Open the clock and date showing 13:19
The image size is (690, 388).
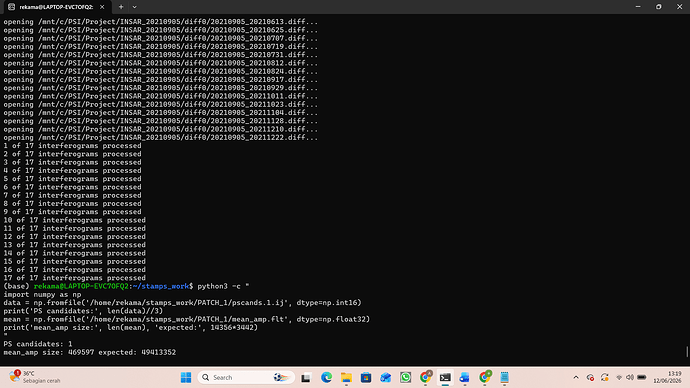coord(667,377)
